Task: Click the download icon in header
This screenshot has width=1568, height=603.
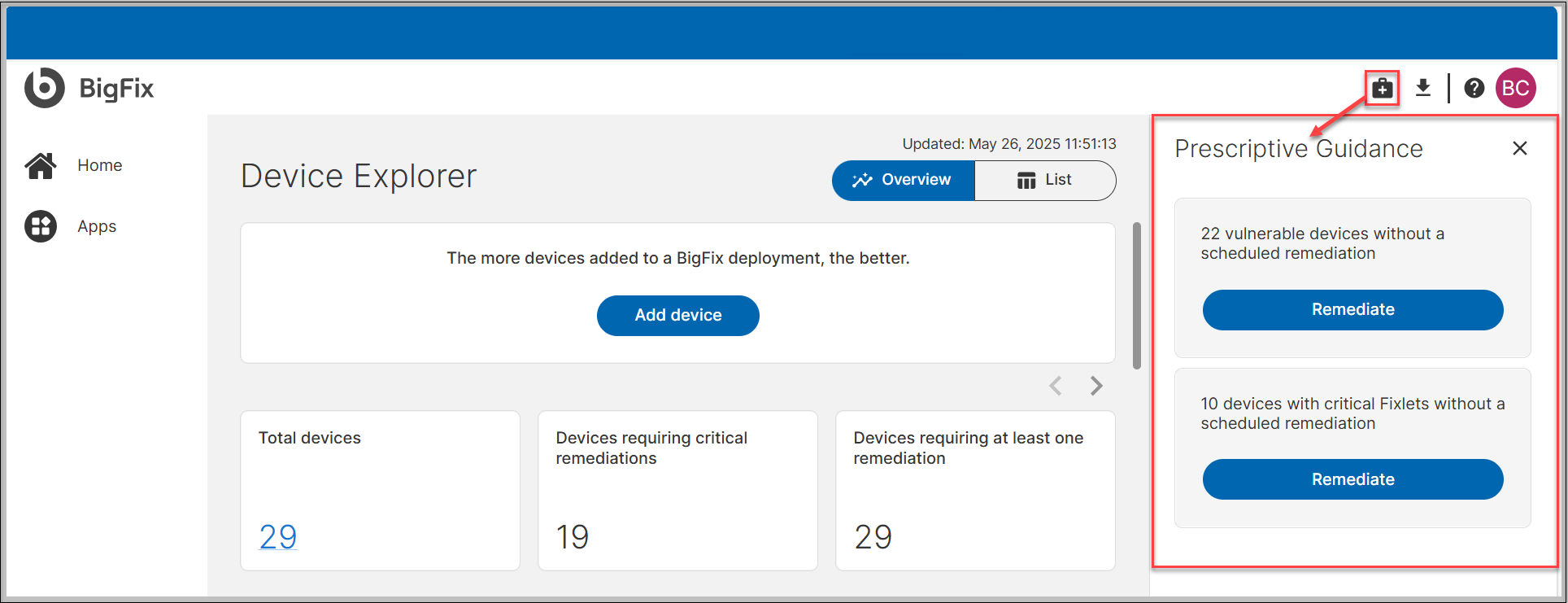Action: (x=1422, y=88)
